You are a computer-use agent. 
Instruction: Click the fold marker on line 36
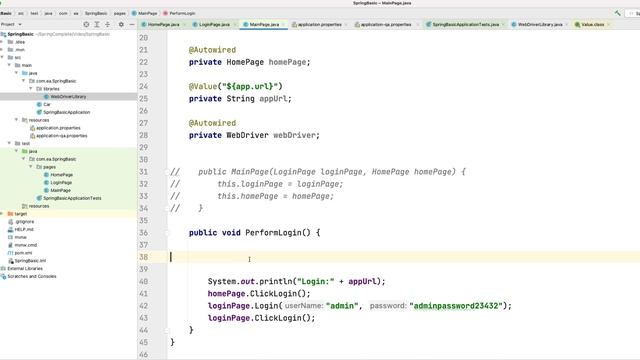tap(167, 233)
